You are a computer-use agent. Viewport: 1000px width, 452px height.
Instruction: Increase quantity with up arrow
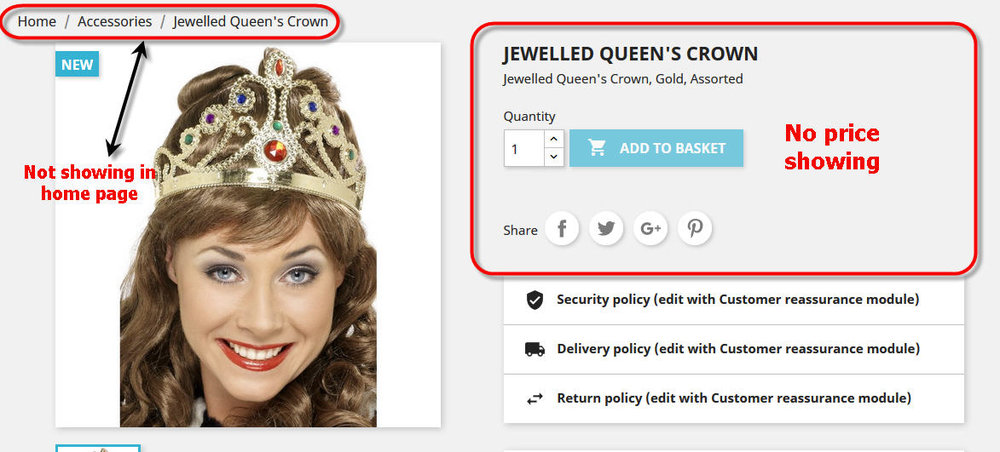pos(554,139)
